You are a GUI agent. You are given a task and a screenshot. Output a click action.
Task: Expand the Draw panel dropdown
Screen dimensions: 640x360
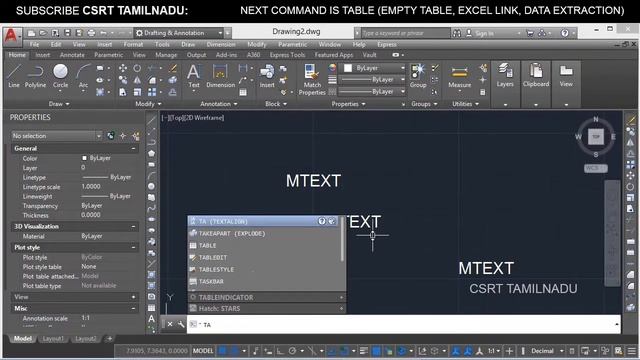59,104
